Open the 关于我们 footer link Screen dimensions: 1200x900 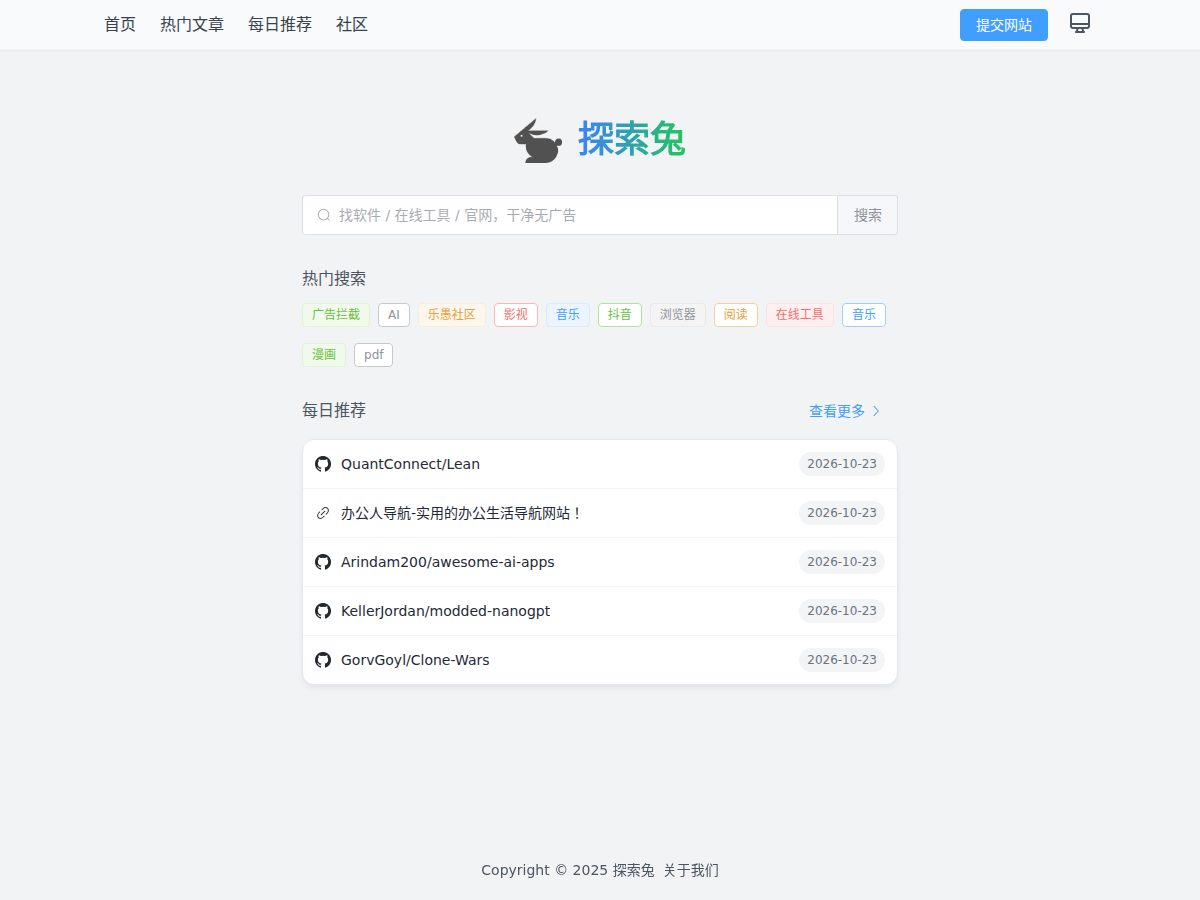coord(691,870)
